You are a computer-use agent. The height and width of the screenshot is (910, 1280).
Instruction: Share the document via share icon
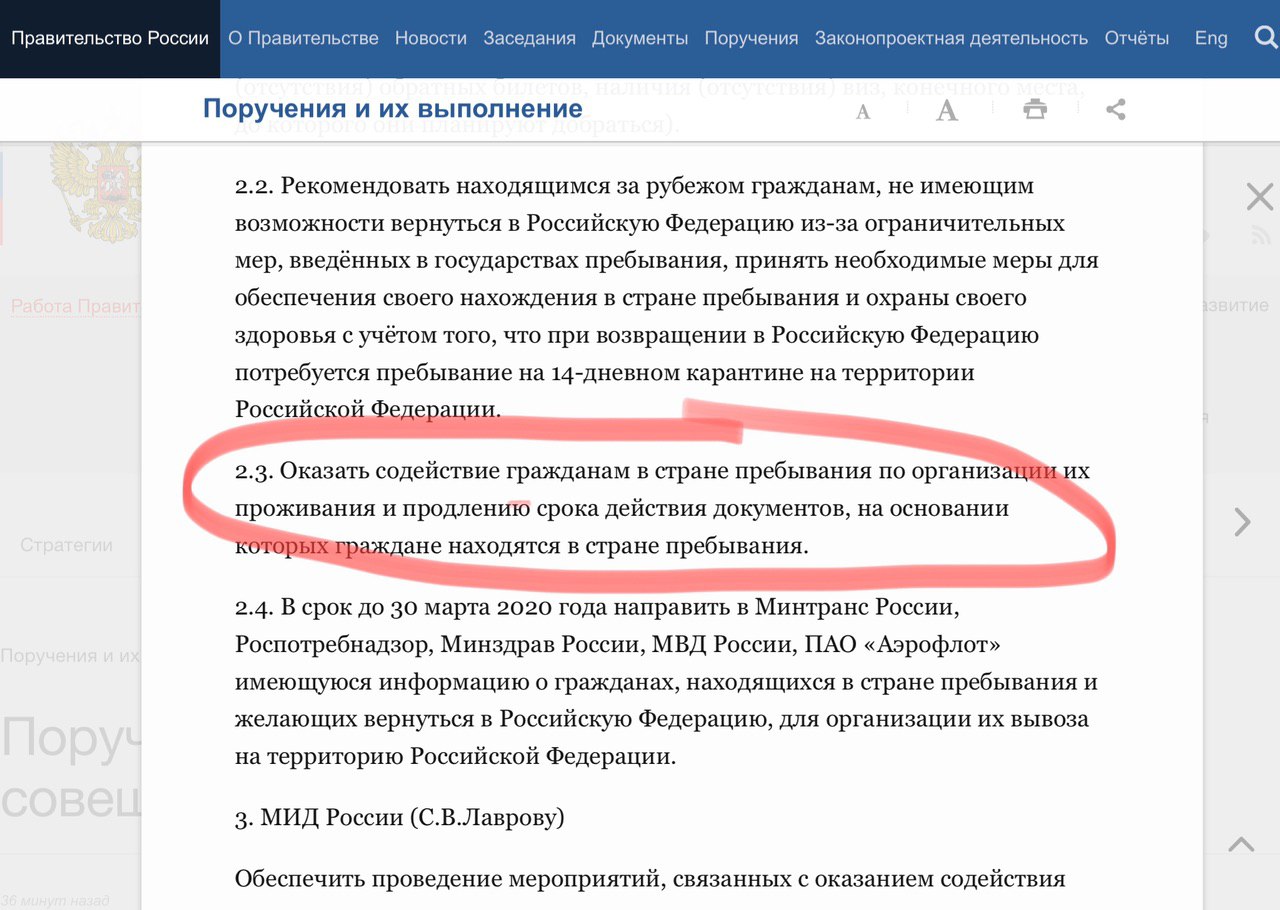pyautogui.click(x=1116, y=109)
